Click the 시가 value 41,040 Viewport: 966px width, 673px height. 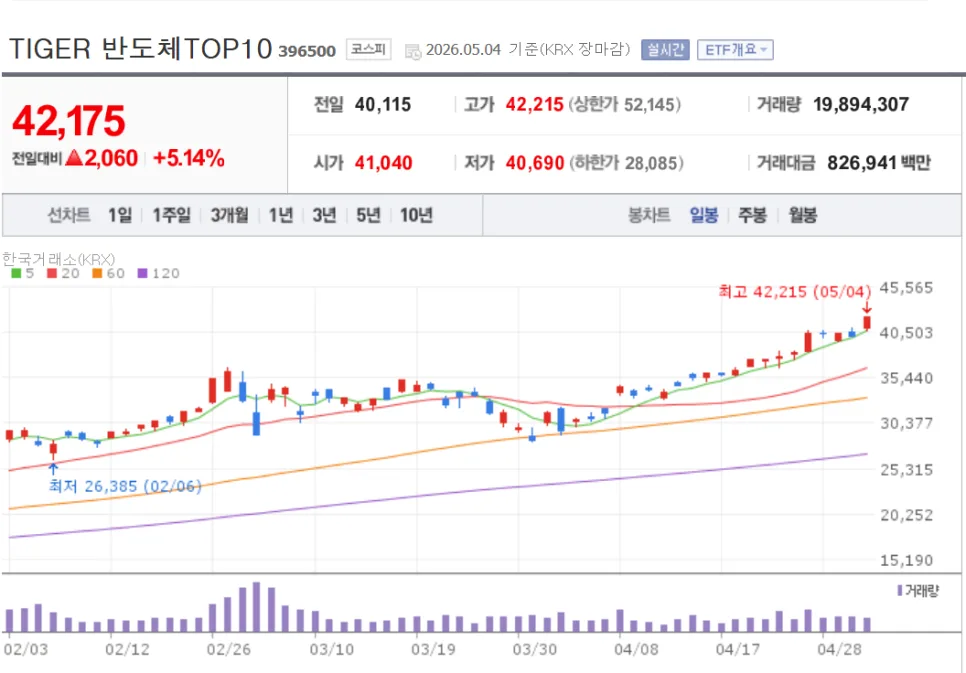tap(383, 163)
